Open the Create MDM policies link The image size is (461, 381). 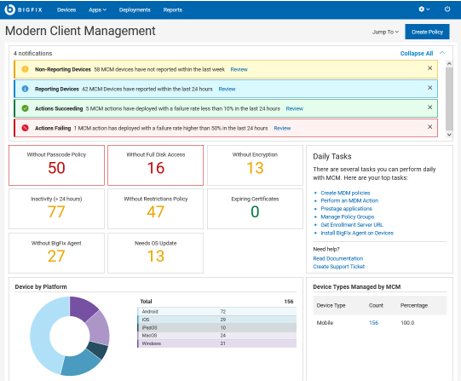pos(345,193)
